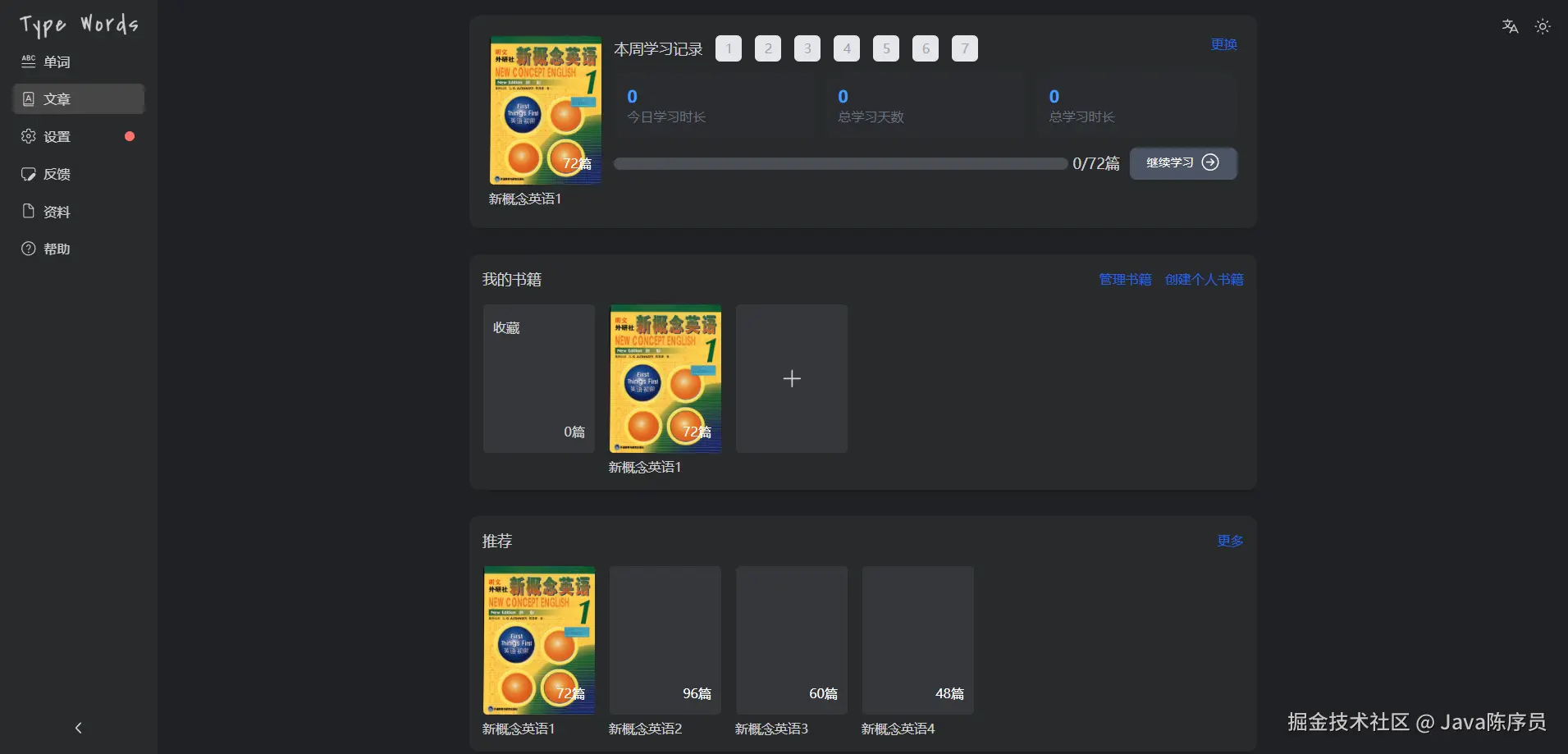Viewport: 1568px width, 754px height.
Task: Open recommended book 新概念英语4
Action: [x=918, y=640]
